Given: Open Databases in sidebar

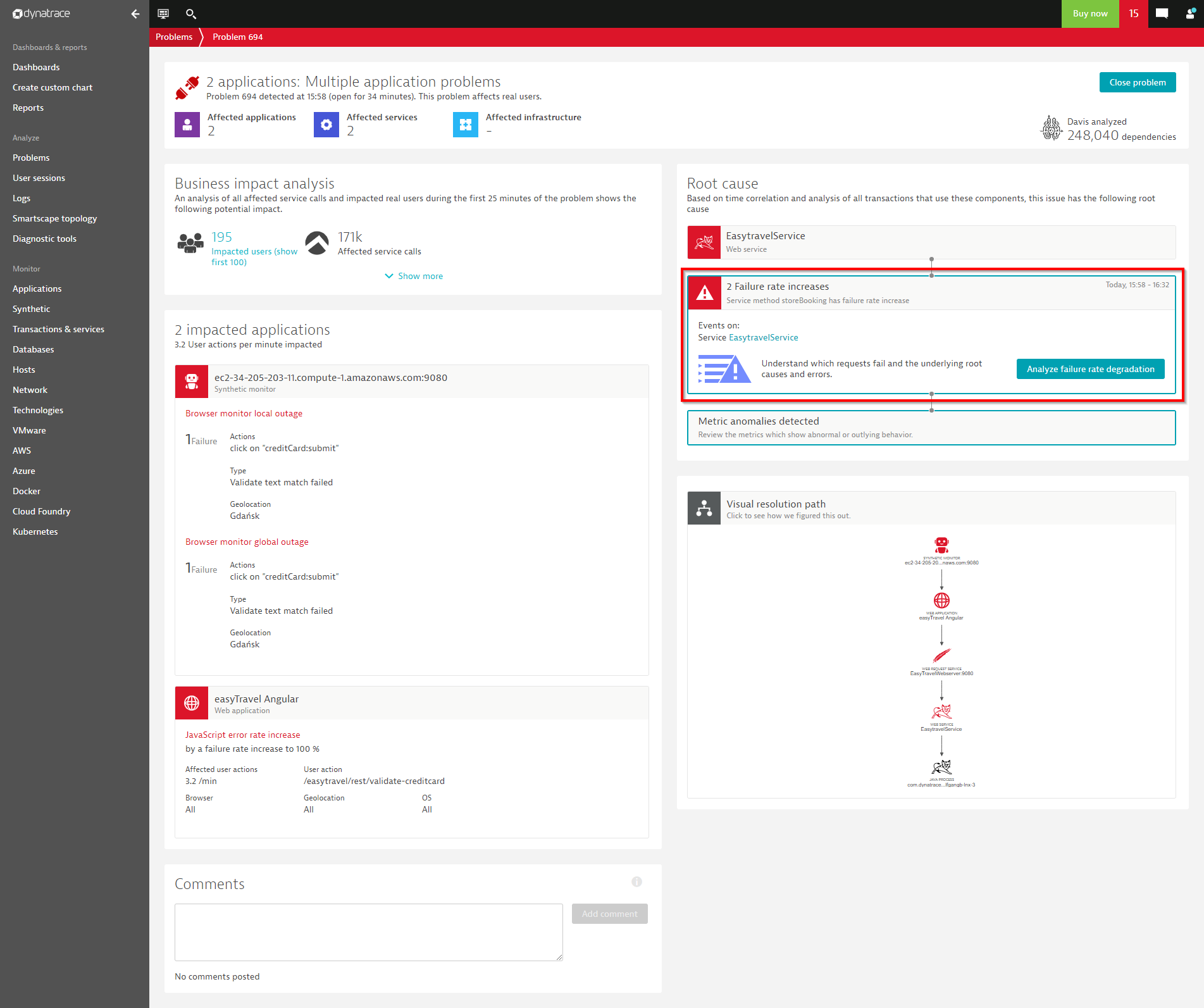Looking at the screenshot, I should click(x=33, y=349).
